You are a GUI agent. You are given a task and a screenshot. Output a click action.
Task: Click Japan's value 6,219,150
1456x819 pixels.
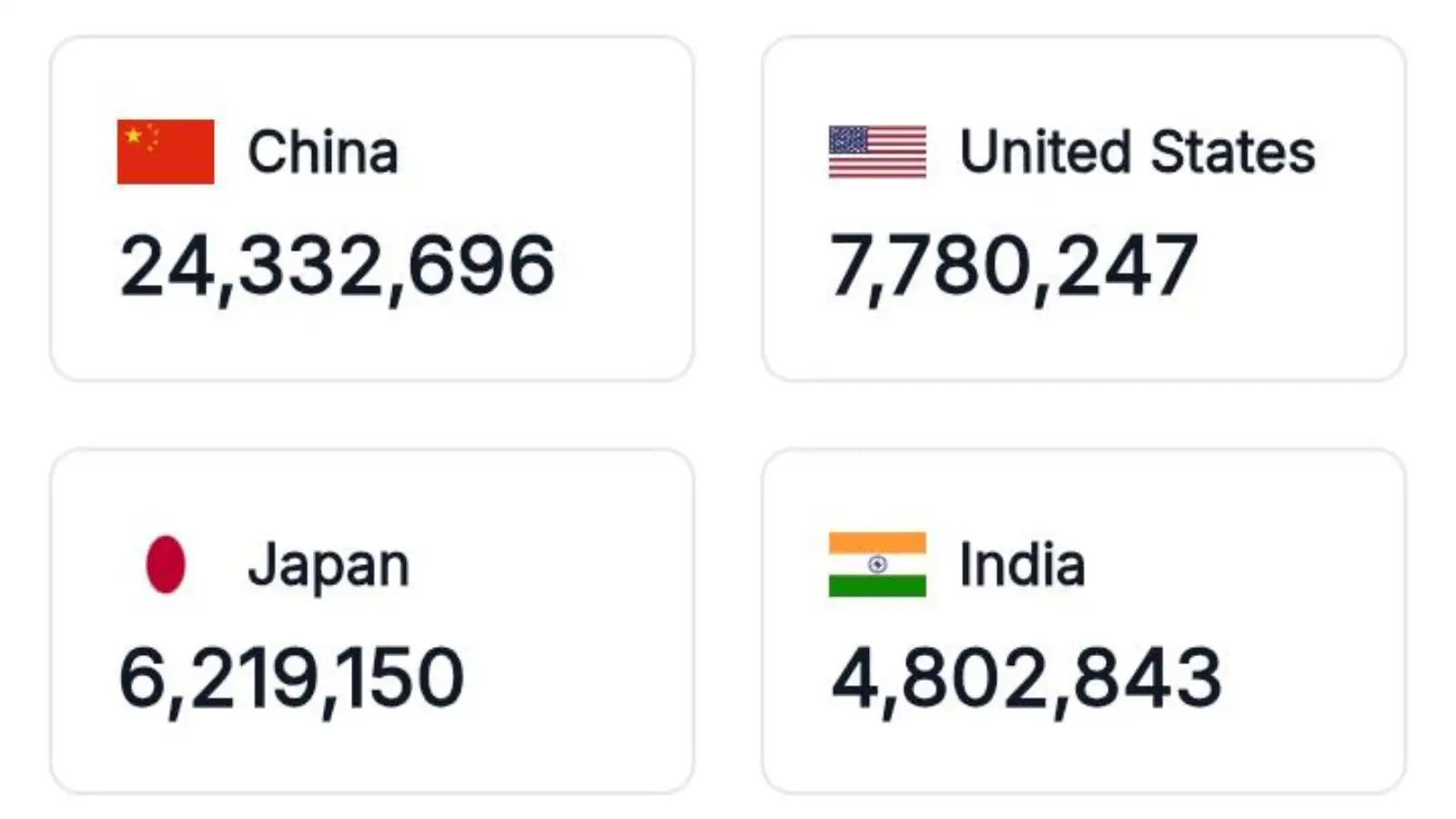coord(291,678)
